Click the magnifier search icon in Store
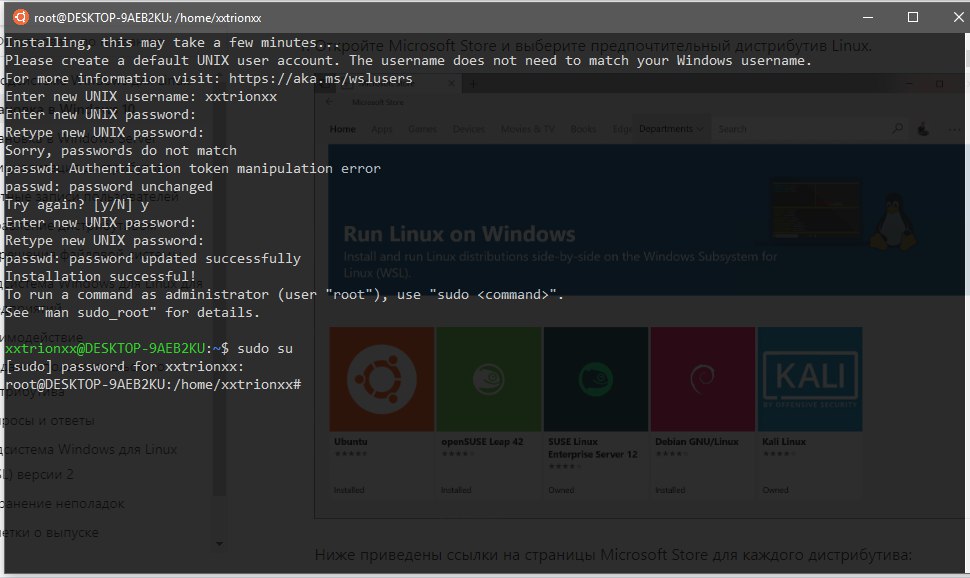 pyautogui.click(x=898, y=129)
